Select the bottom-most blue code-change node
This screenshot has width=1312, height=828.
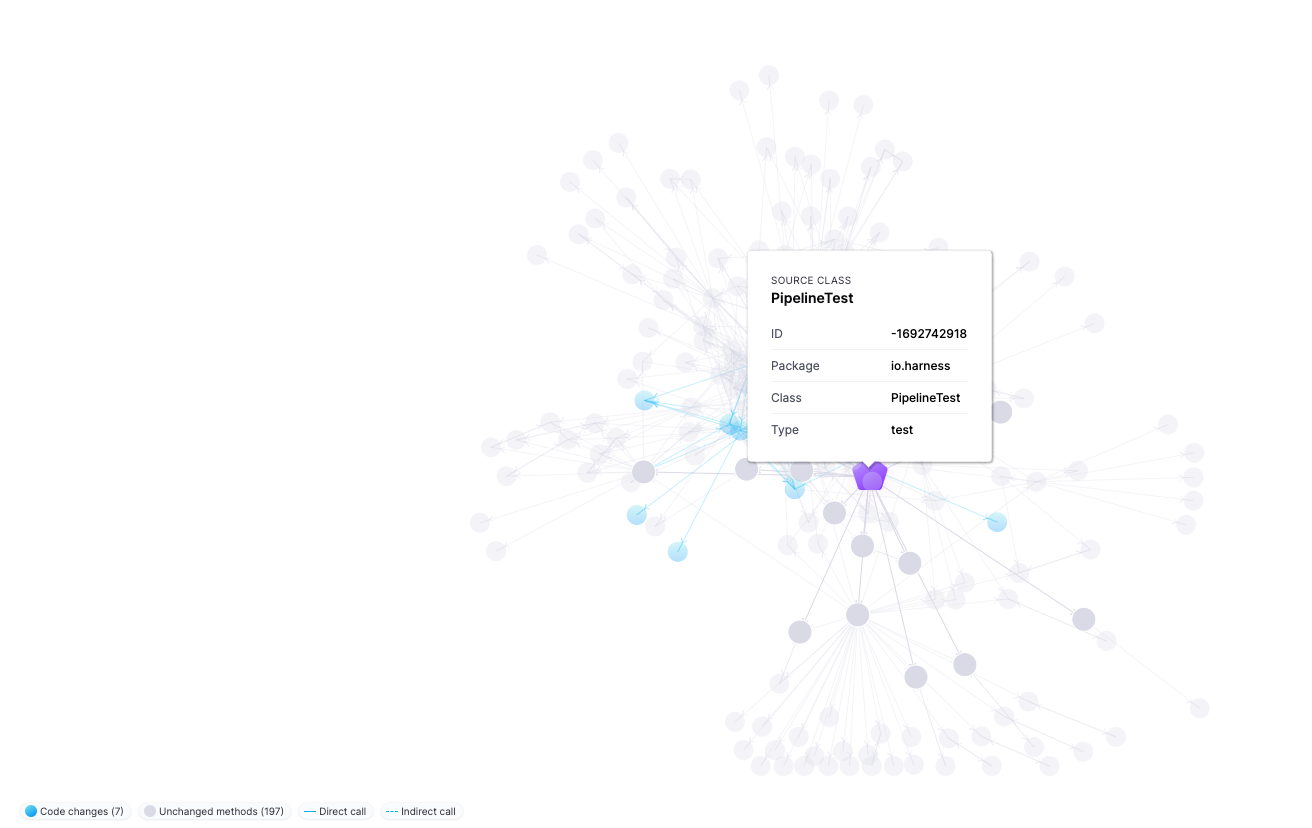click(678, 551)
